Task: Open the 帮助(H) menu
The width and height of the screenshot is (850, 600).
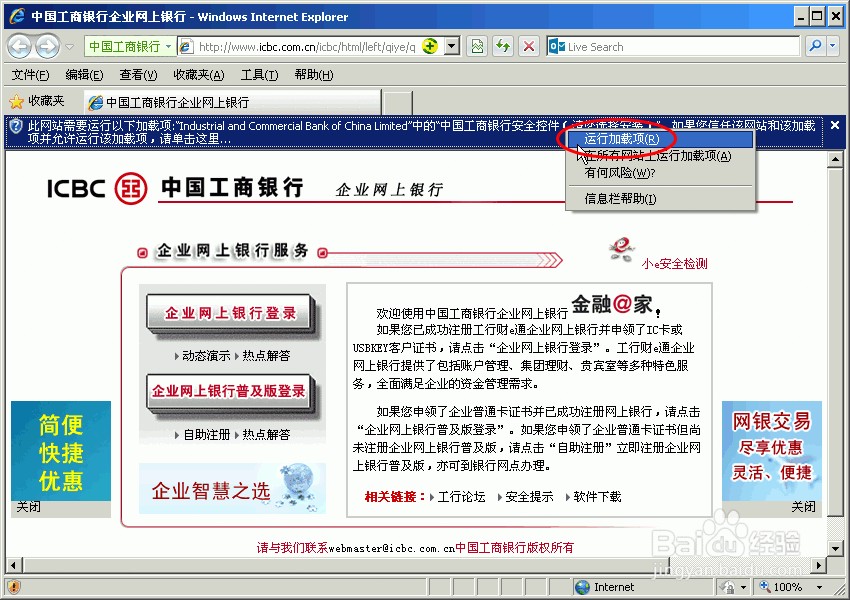Action: click(314, 75)
